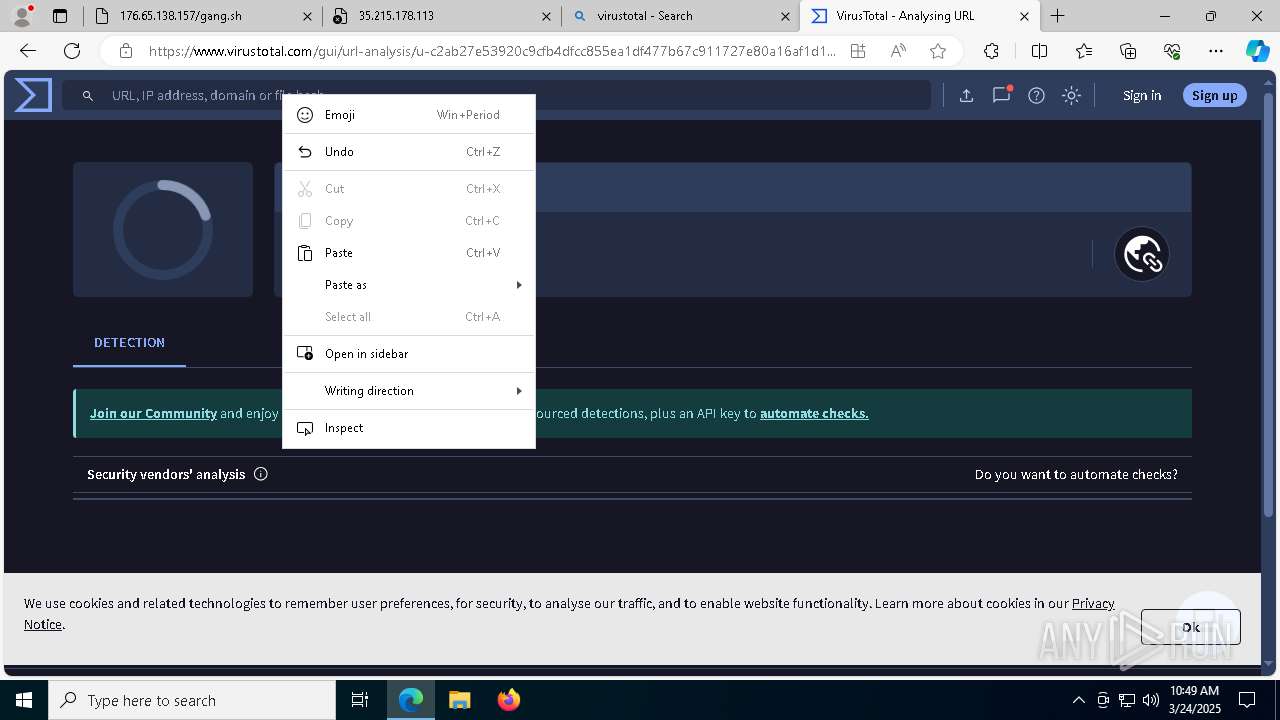Choose Emoji from context menu

(x=409, y=115)
